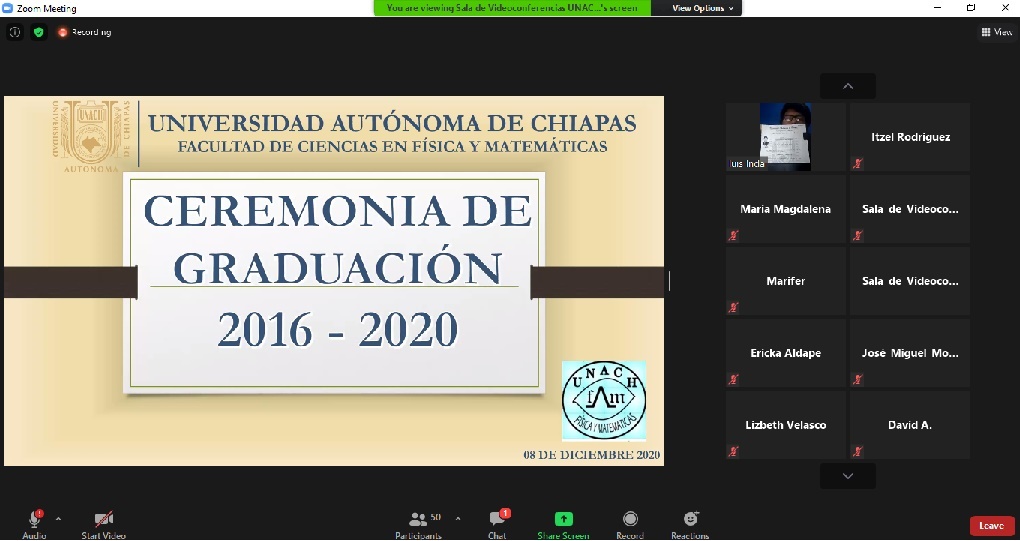1020x541 pixels.
Task: Select Ericka Aldape participant tile
Action: (786, 353)
